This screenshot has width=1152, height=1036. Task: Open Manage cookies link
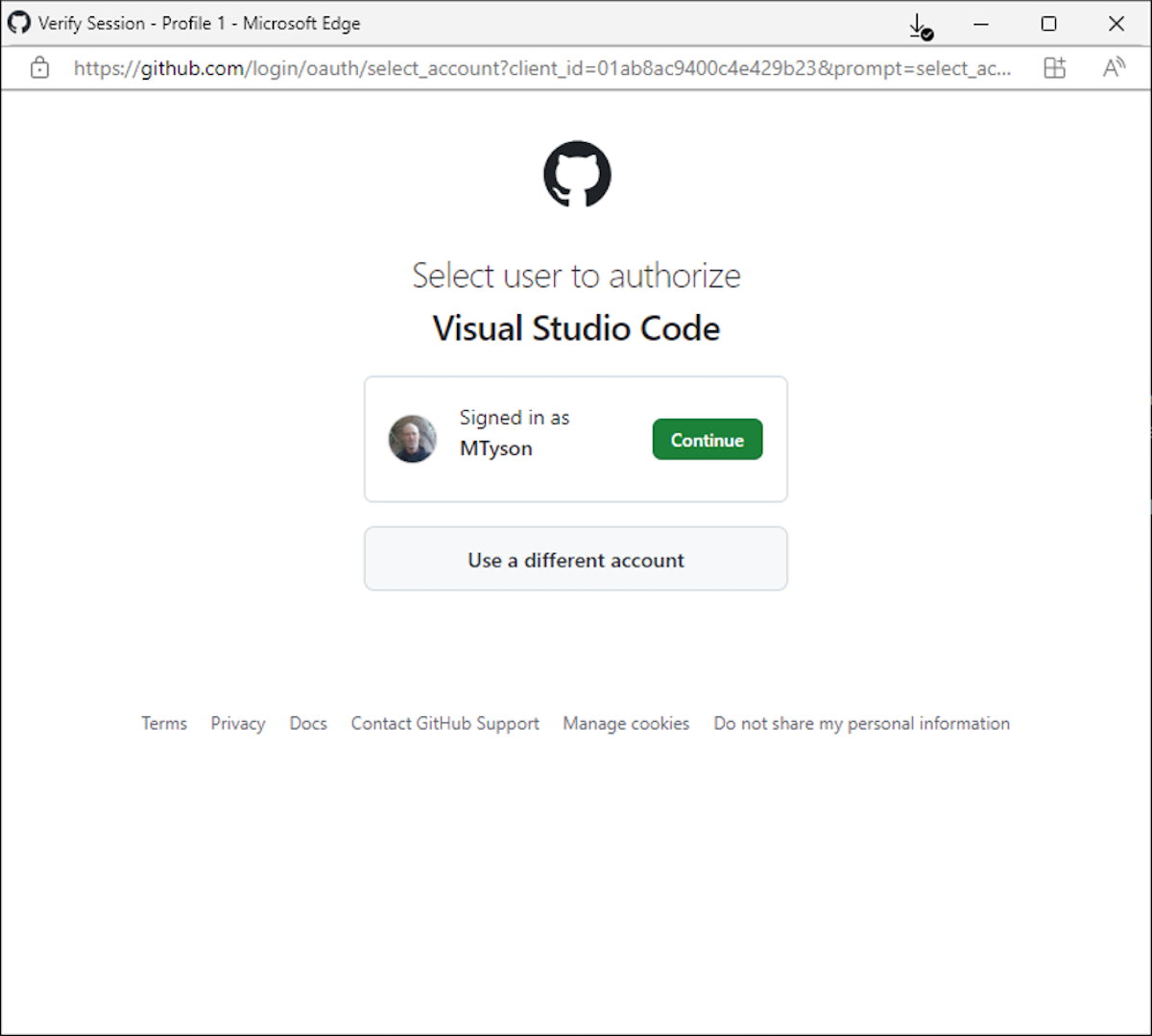click(x=626, y=724)
